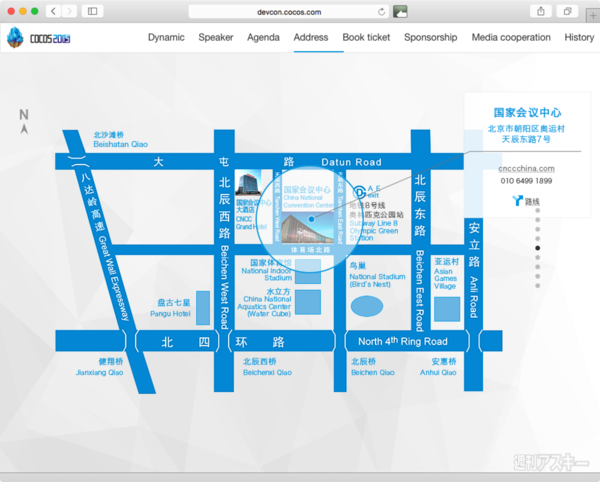The height and width of the screenshot is (482, 600).
Task: Click the Pangu Hotel label
Action: [x=170, y=314]
